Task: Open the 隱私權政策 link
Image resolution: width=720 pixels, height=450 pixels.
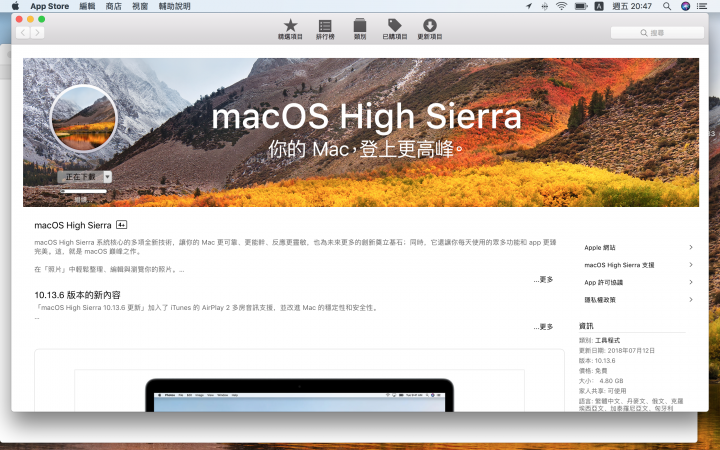Action: click(600, 300)
